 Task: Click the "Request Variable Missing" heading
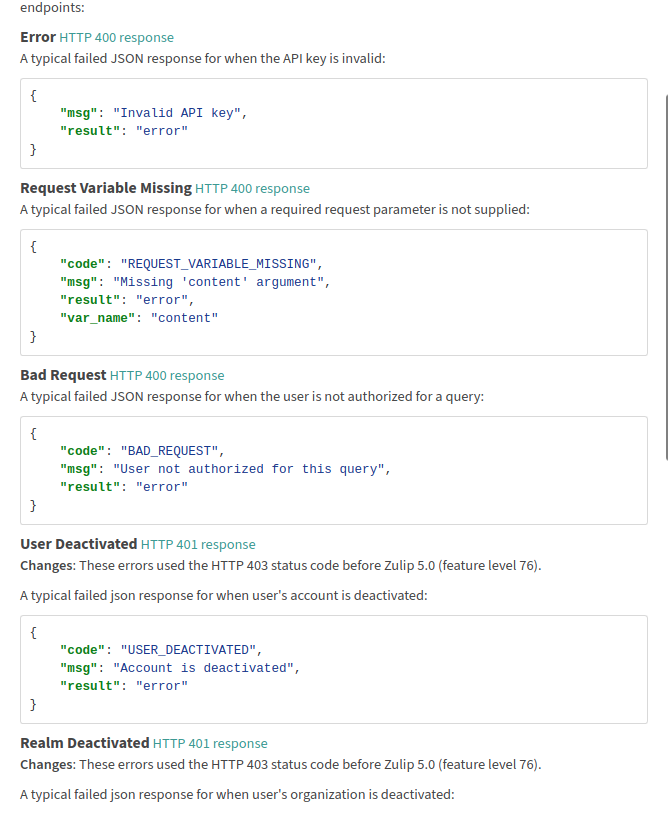coord(106,188)
